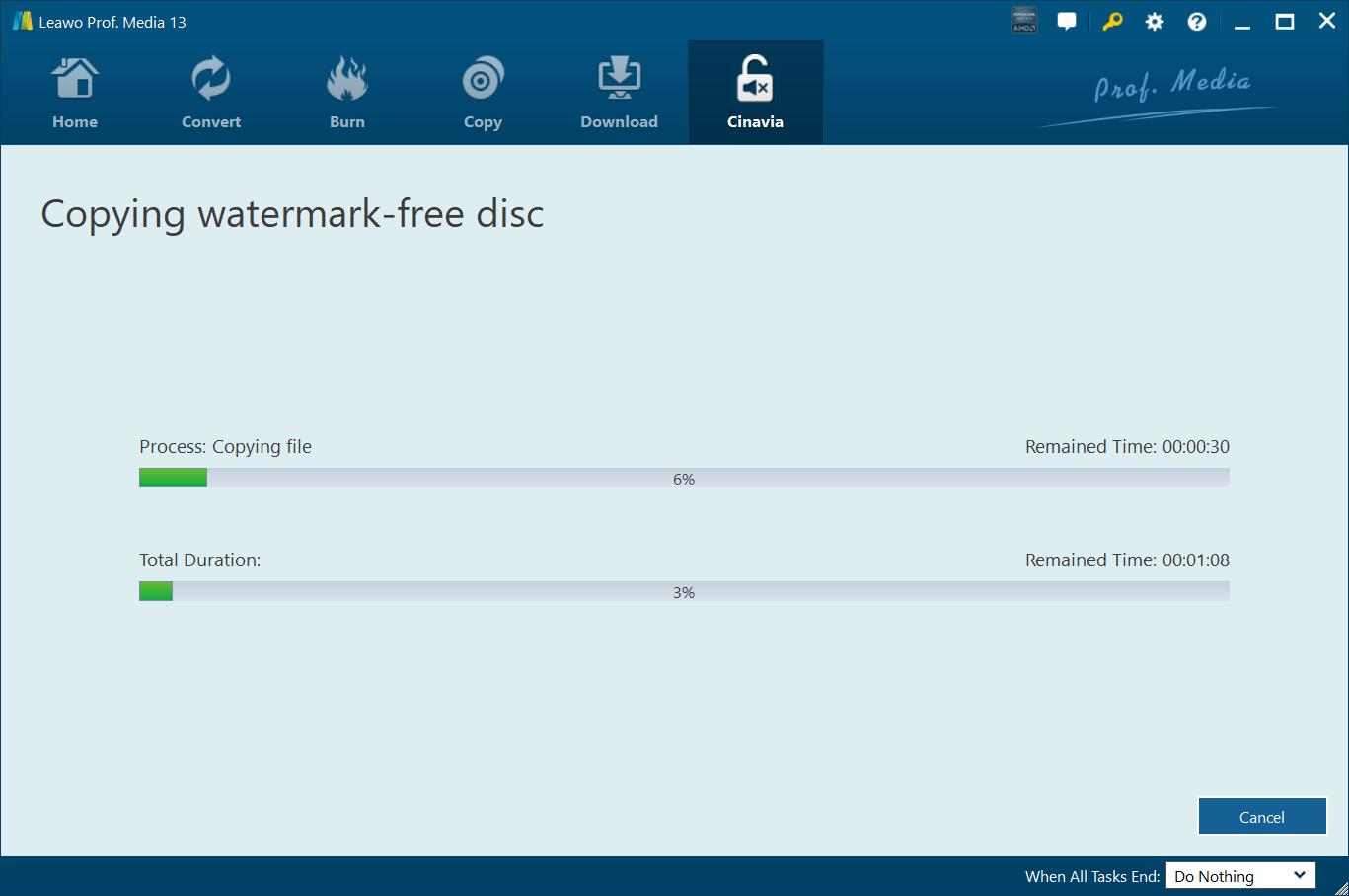Click the Leawo Prof. Media app logo
The height and width of the screenshot is (896, 1349).
coord(22,21)
